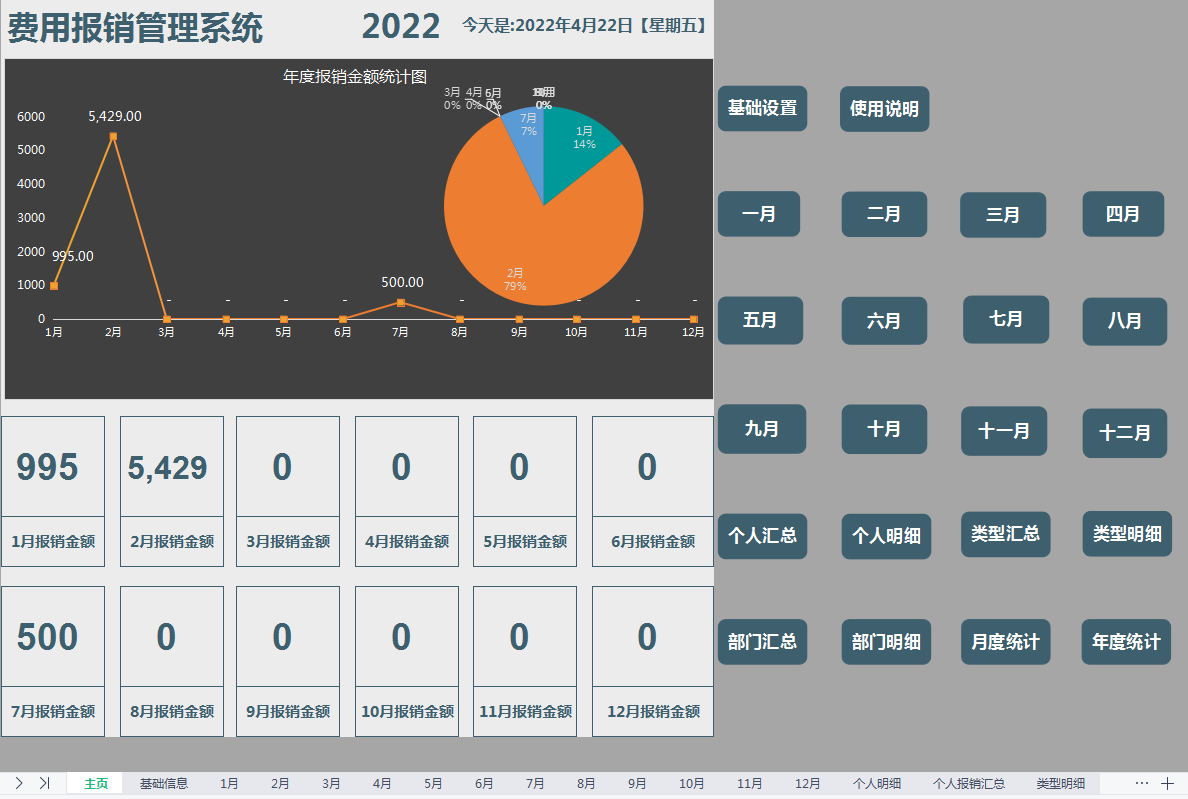
Task: View the 个人汇总 personal summary
Action: pyautogui.click(x=762, y=537)
